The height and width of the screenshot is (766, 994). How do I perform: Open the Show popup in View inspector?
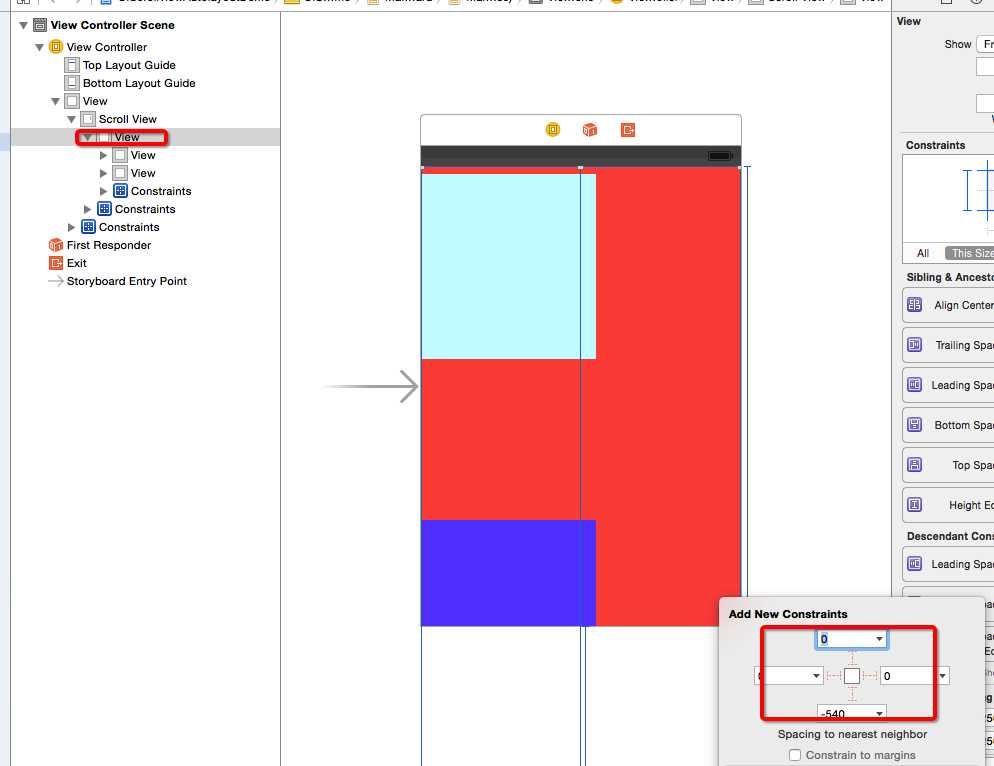click(985, 44)
